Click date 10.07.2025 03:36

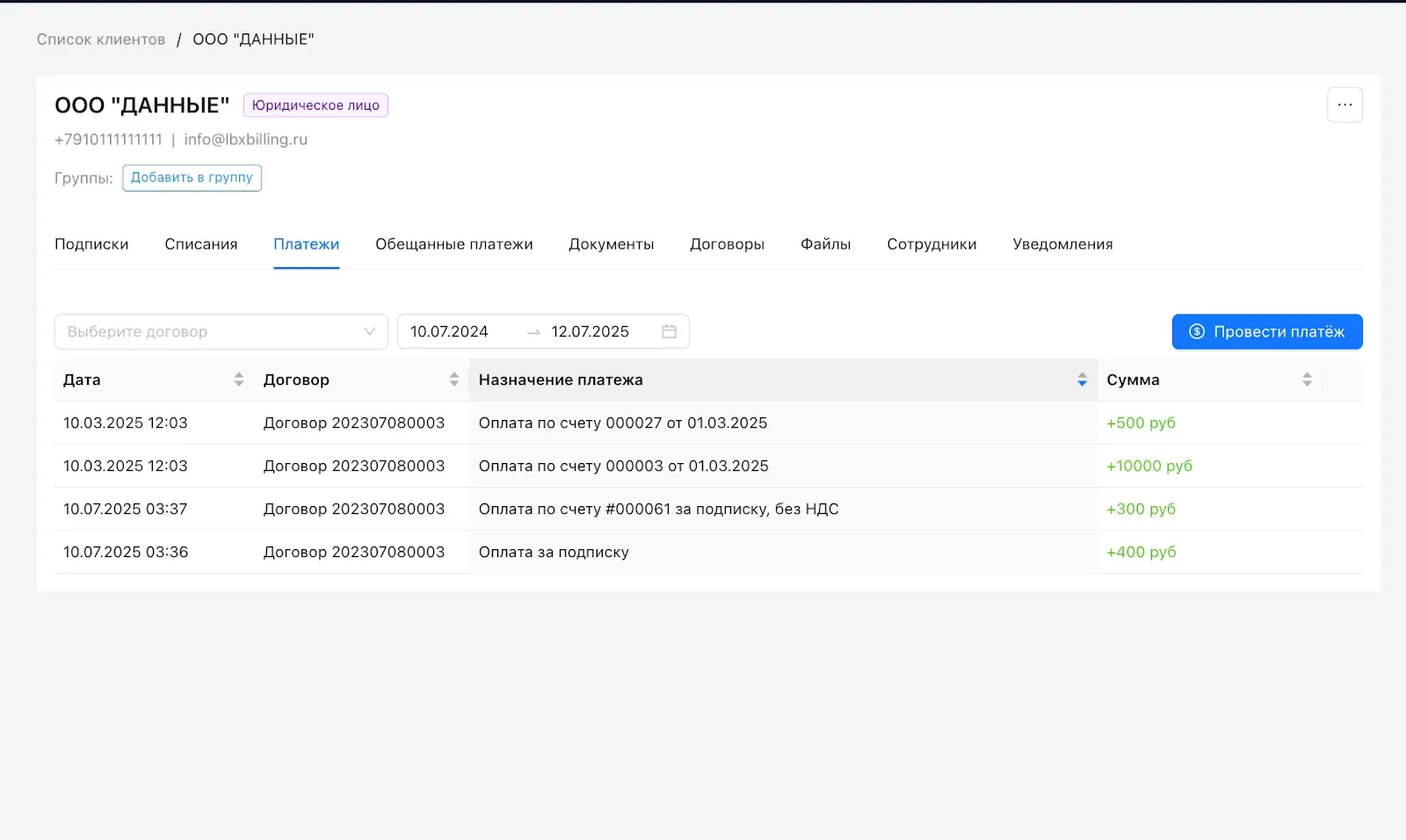click(126, 552)
